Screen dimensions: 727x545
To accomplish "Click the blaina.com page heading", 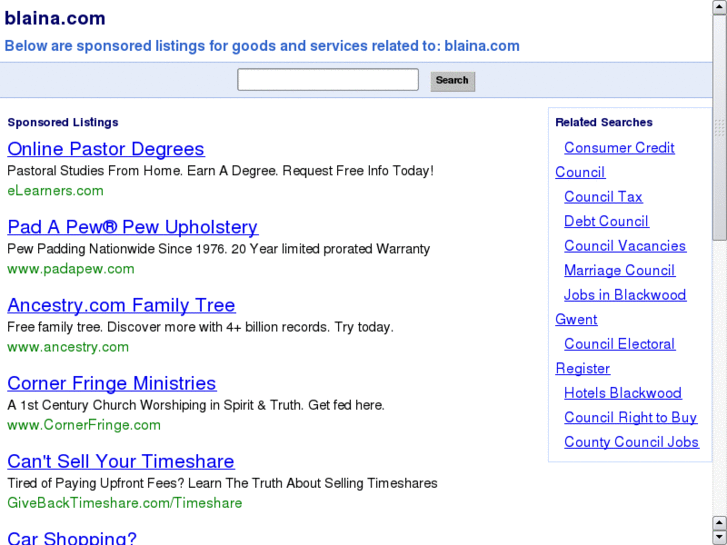I will pos(55,19).
